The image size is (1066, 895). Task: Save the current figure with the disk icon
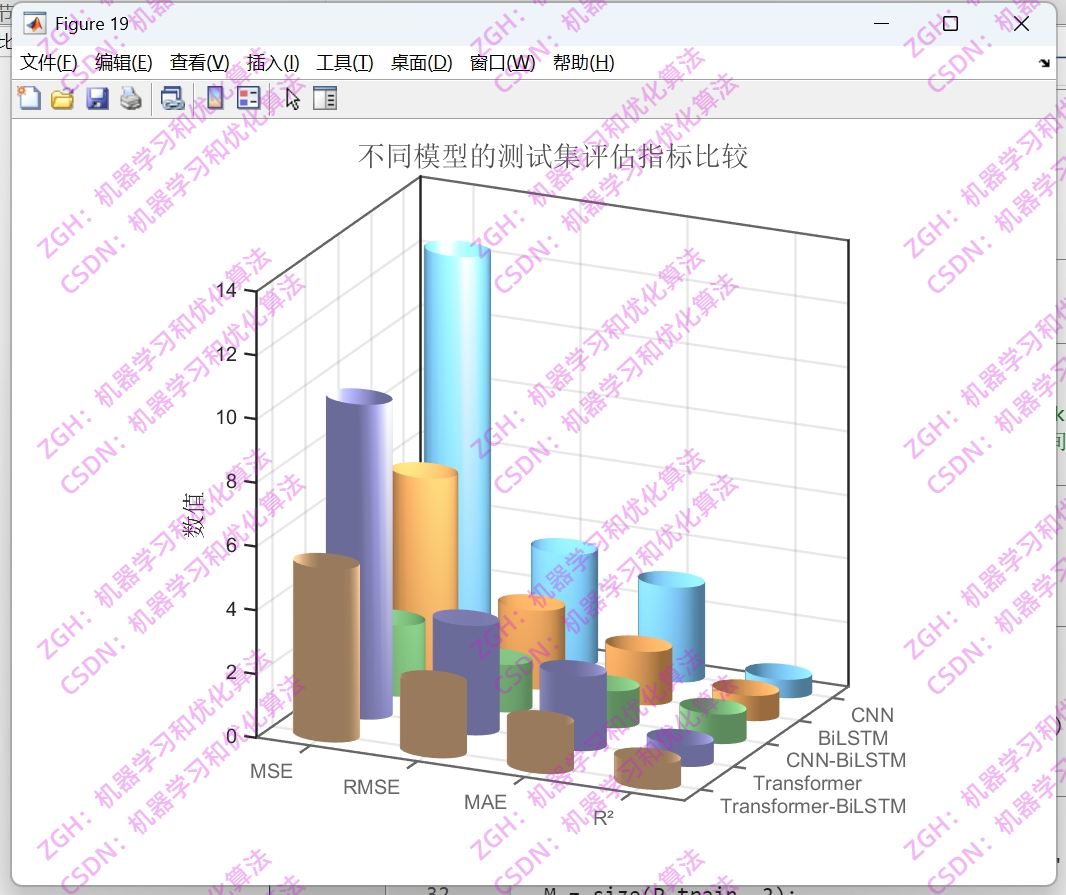[95, 97]
